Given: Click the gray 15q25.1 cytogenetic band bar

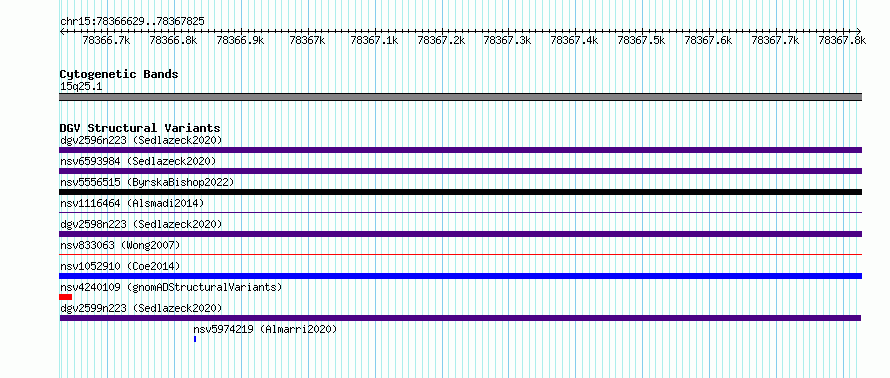Looking at the screenshot, I should coord(461,97).
